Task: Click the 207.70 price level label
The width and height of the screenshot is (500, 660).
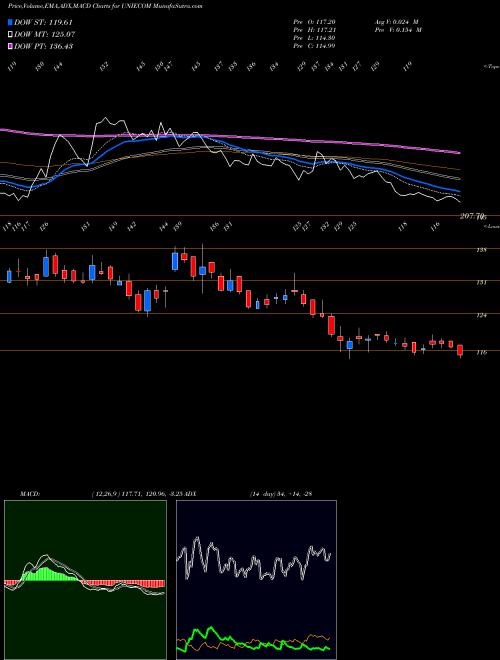Action: click(472, 216)
